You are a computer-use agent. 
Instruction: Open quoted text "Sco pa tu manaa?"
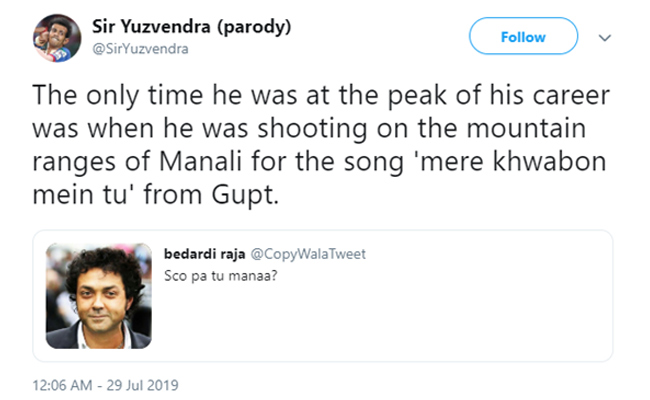tap(221, 276)
